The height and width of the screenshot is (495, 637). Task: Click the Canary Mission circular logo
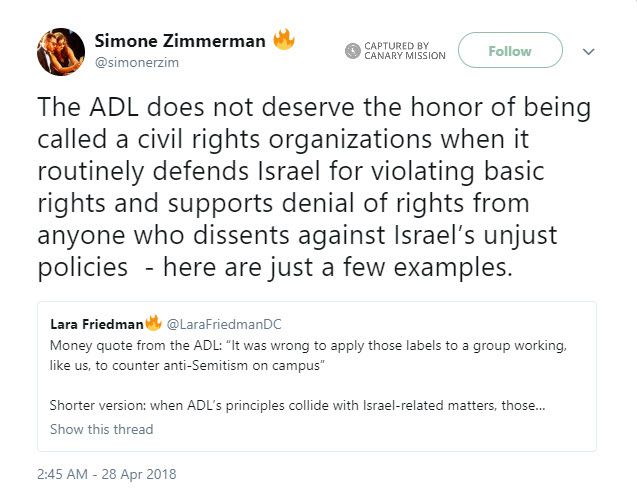click(352, 51)
